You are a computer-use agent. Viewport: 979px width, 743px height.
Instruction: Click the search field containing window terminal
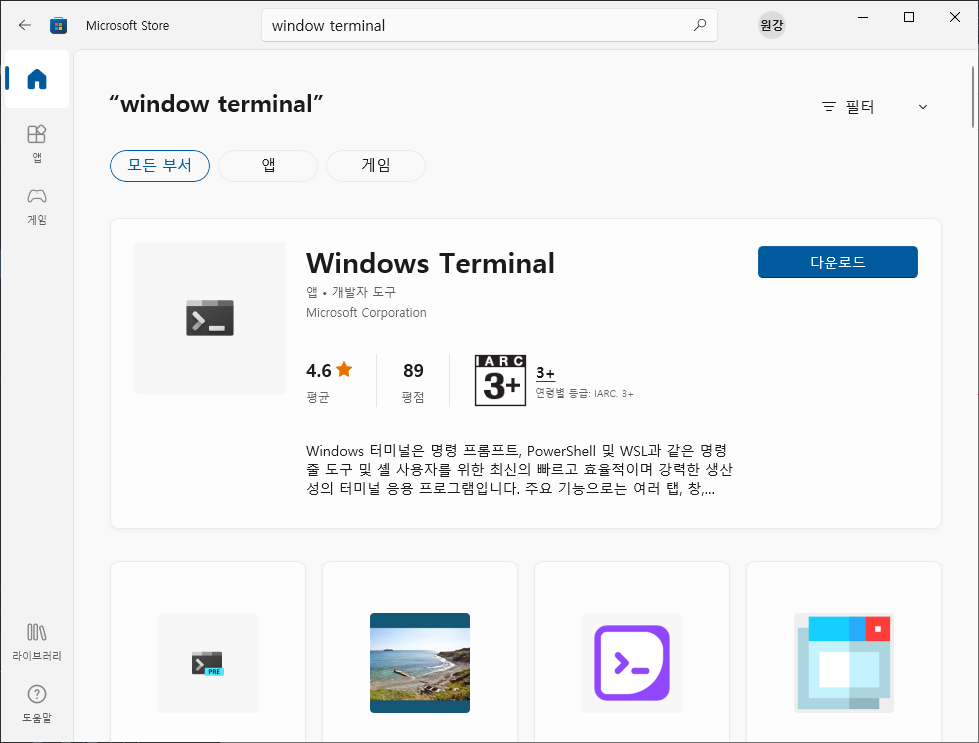tap(489, 25)
